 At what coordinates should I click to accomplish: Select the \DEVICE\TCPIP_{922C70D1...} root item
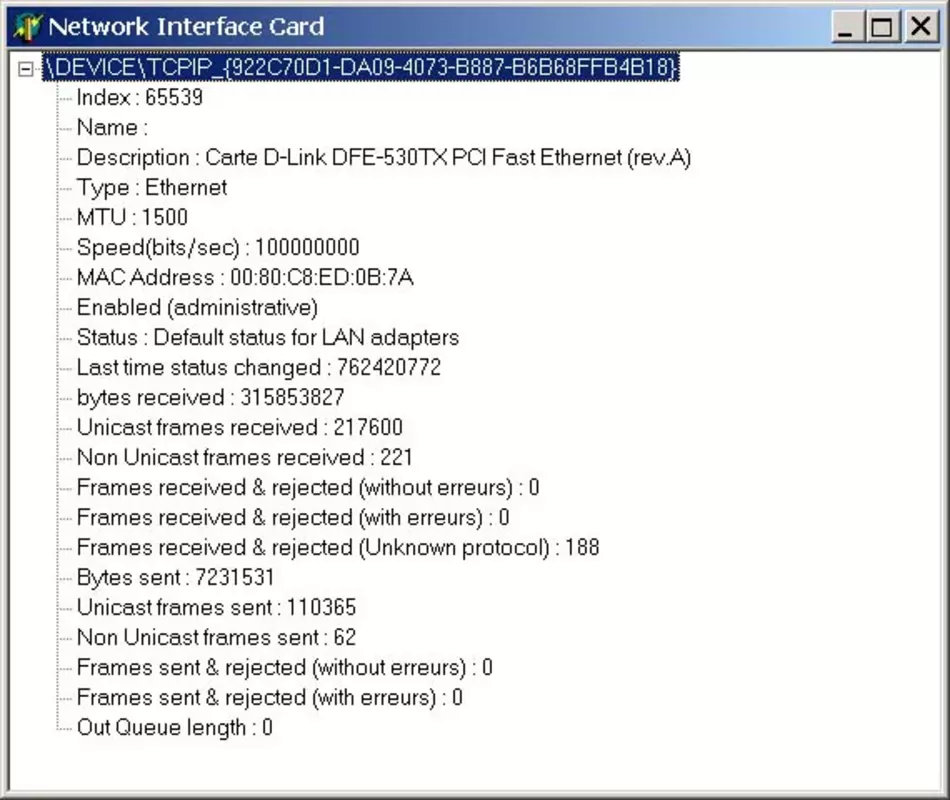[361, 67]
